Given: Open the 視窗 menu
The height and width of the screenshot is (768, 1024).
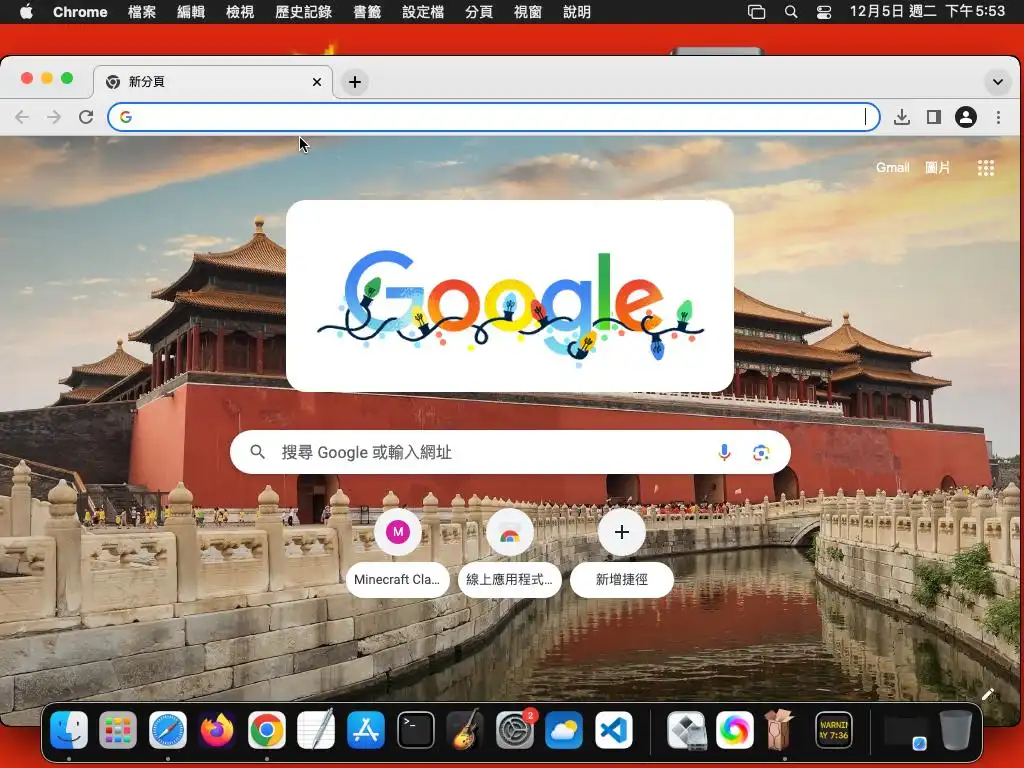Looking at the screenshot, I should 528,12.
